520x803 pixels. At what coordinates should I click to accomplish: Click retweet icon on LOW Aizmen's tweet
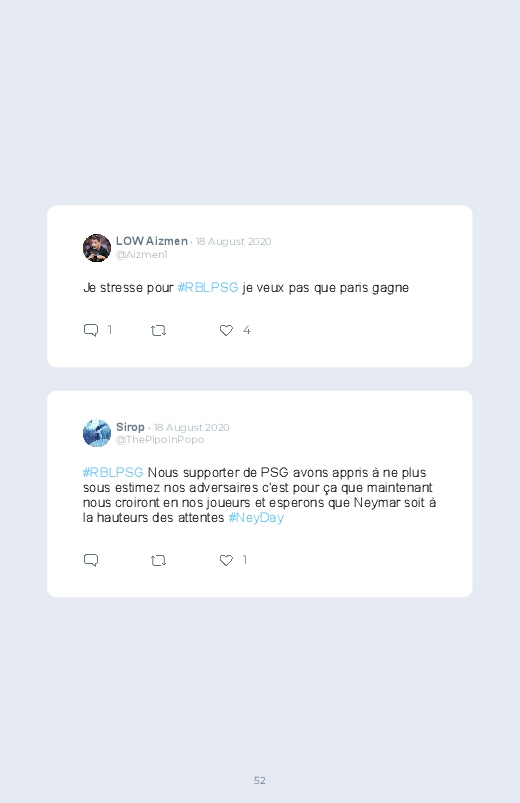click(x=158, y=331)
